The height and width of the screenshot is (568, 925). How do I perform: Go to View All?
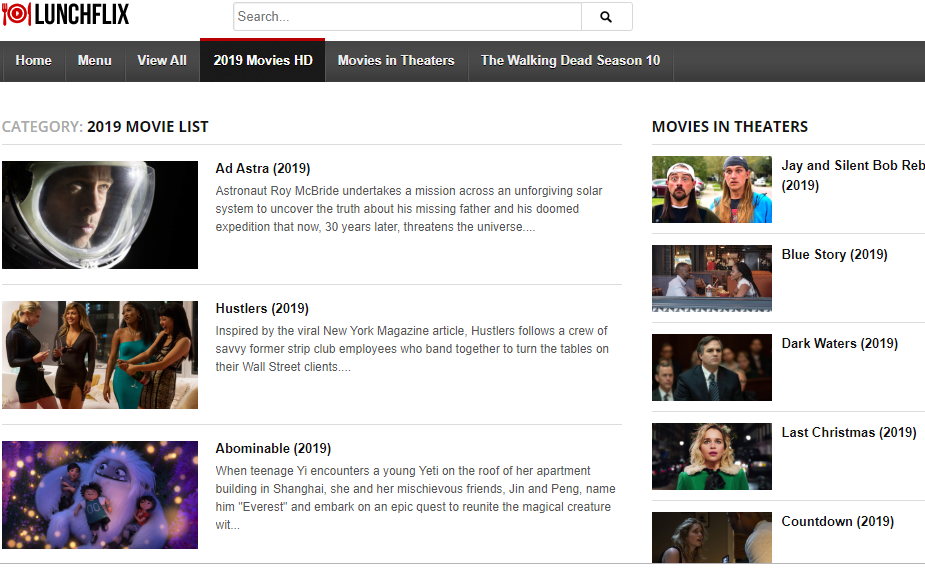pyautogui.click(x=162, y=61)
